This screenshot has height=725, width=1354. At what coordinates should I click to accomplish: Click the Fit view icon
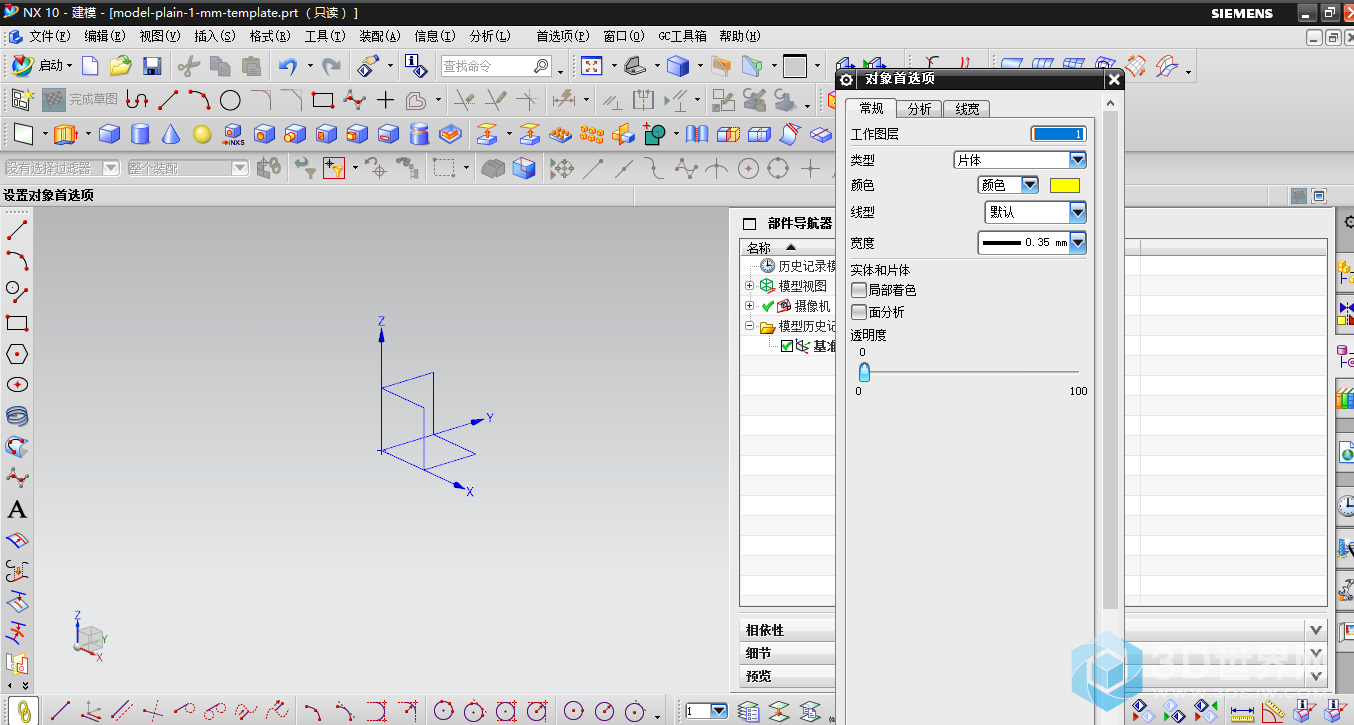592,66
